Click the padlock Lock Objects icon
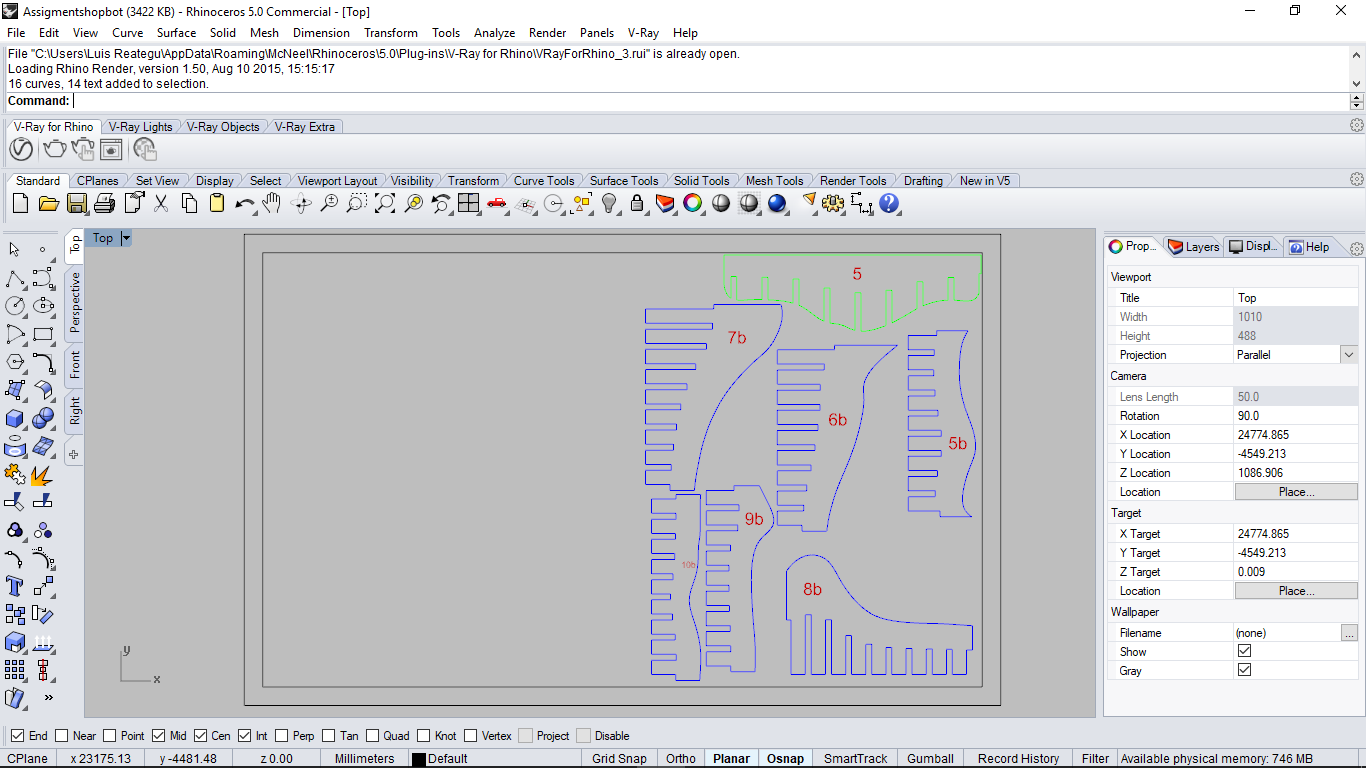 coord(637,204)
